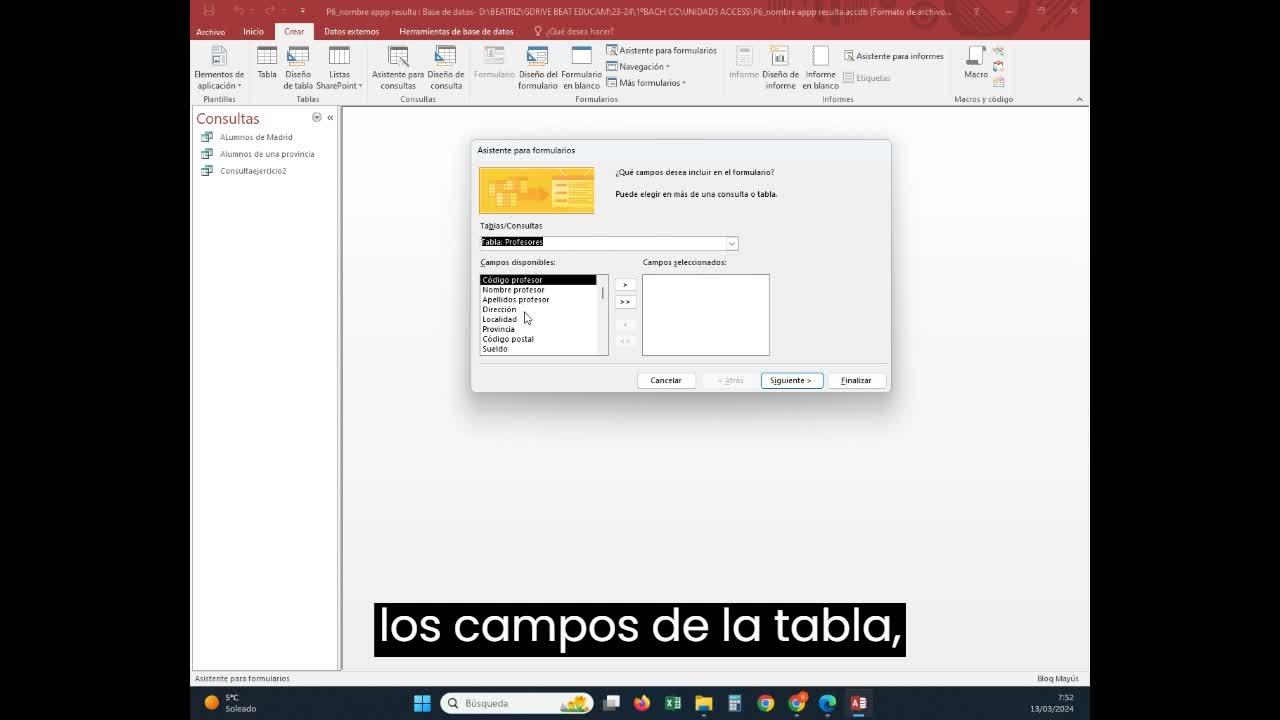1280x720 pixels.
Task: Select the Sueldo field
Action: click(x=538, y=349)
